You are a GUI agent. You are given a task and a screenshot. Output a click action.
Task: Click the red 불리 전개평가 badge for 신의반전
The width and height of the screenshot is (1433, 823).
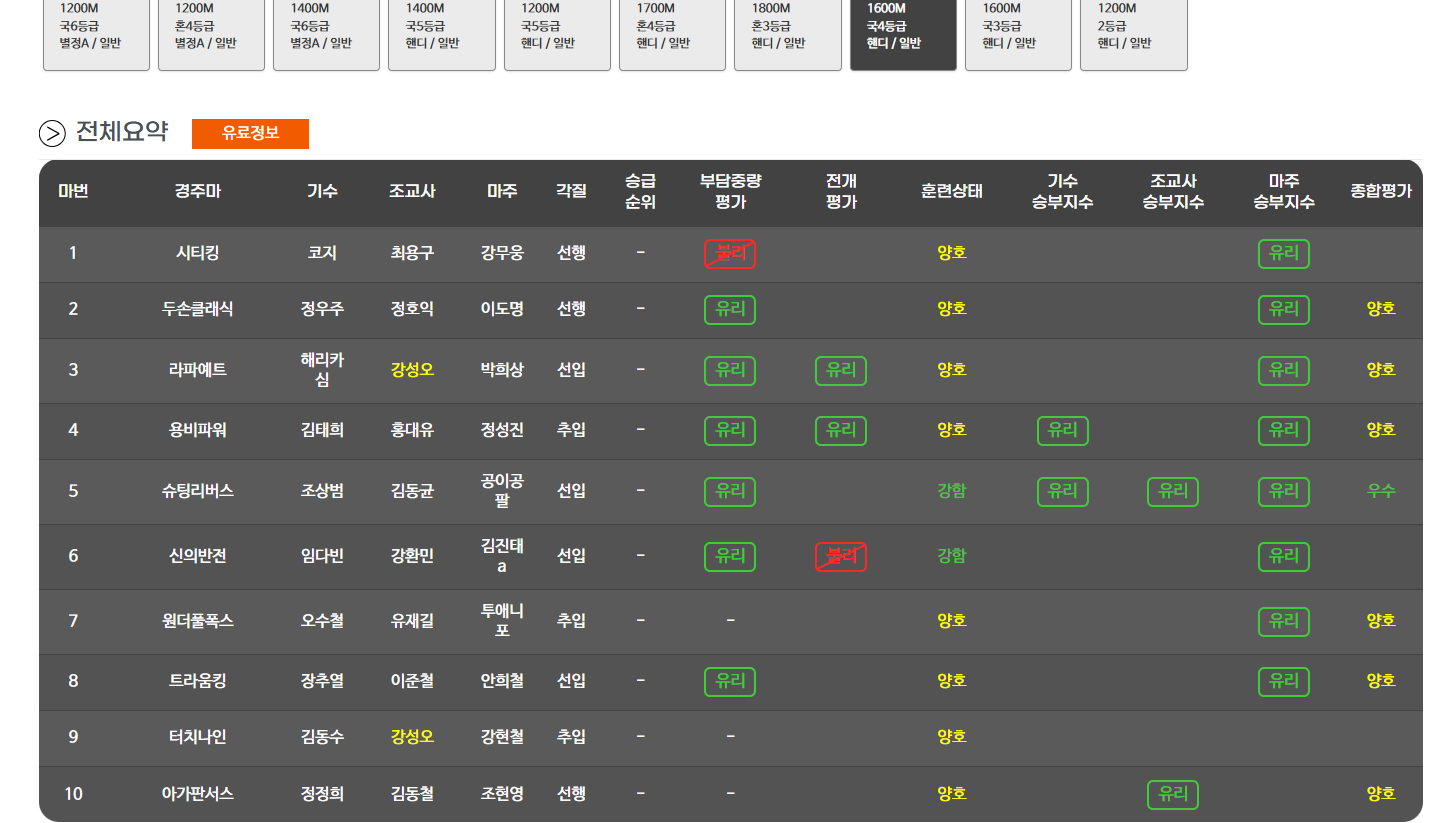[x=840, y=557]
